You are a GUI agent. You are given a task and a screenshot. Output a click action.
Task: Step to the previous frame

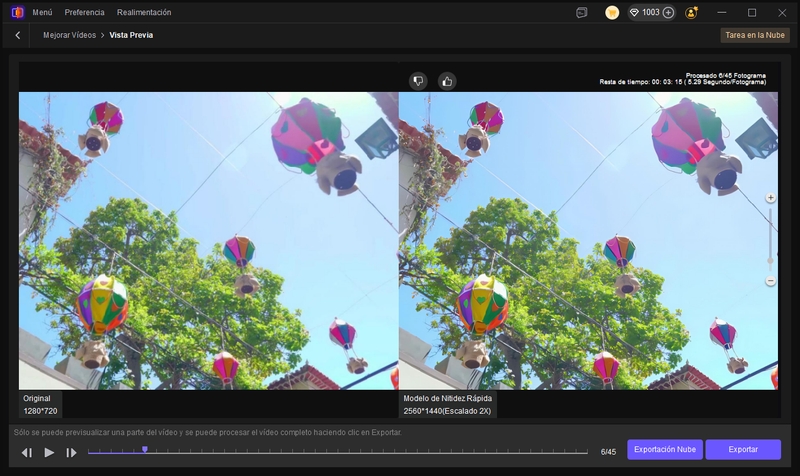[27, 452]
